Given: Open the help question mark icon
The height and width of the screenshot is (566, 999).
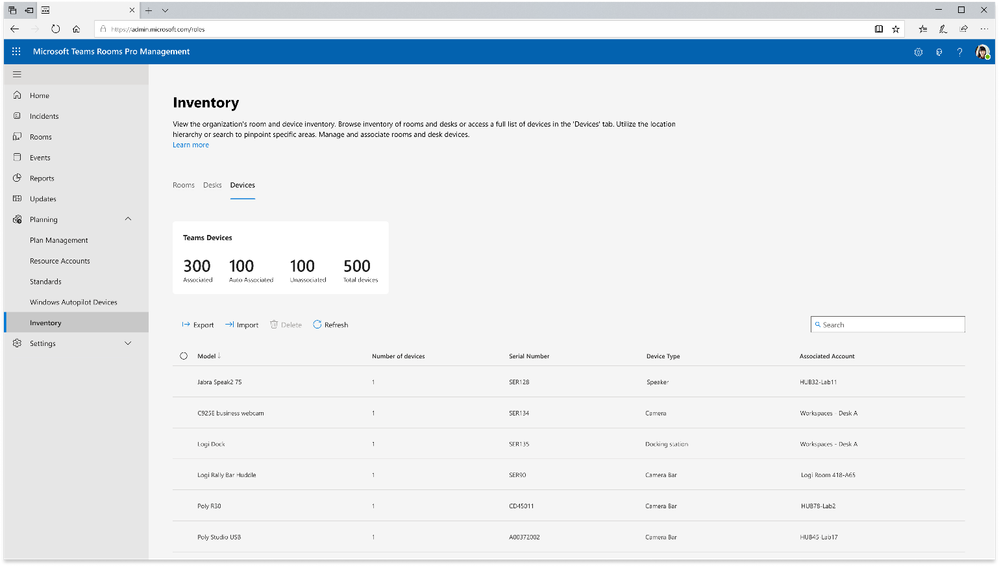Looking at the screenshot, I should (959, 52).
